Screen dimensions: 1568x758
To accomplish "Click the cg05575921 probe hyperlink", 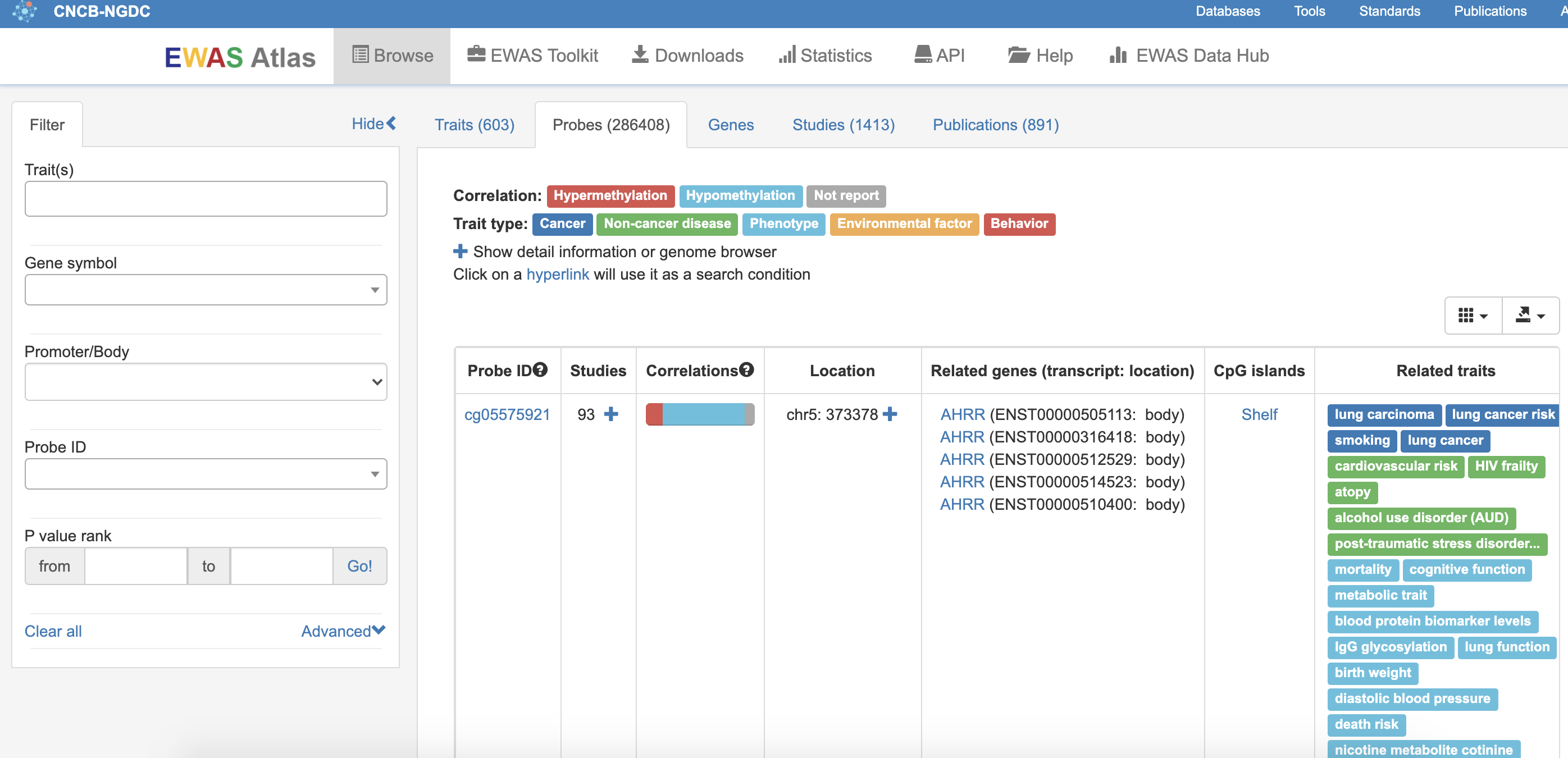I will coord(506,413).
